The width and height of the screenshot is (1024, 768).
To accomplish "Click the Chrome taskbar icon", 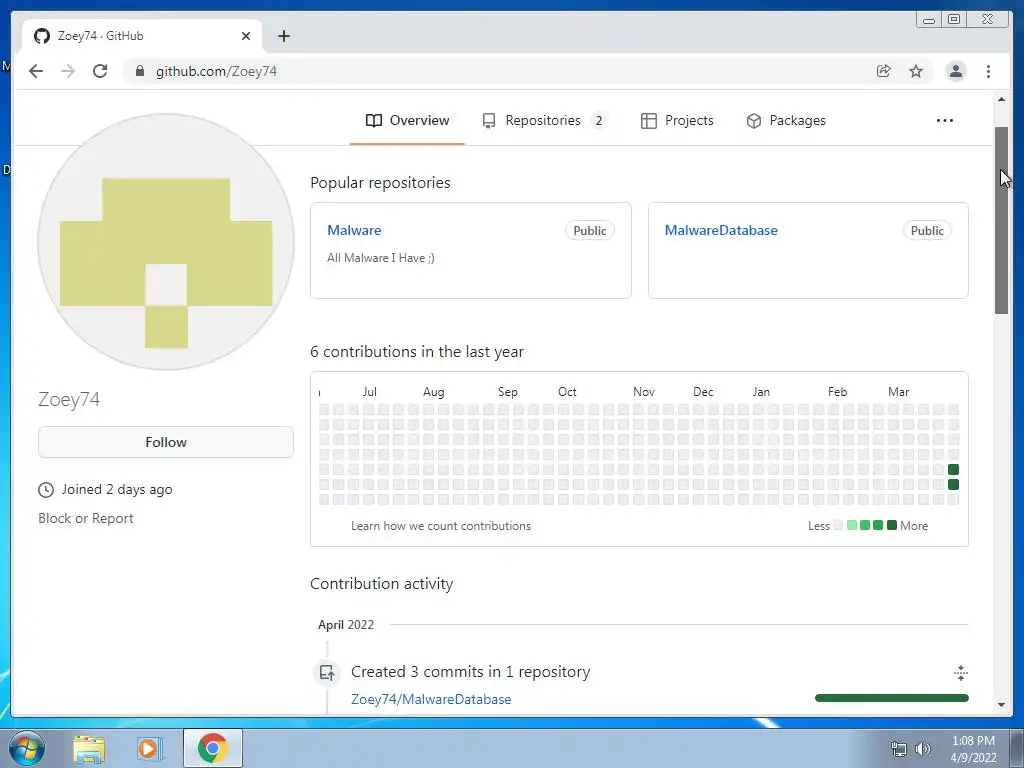I will coord(212,748).
